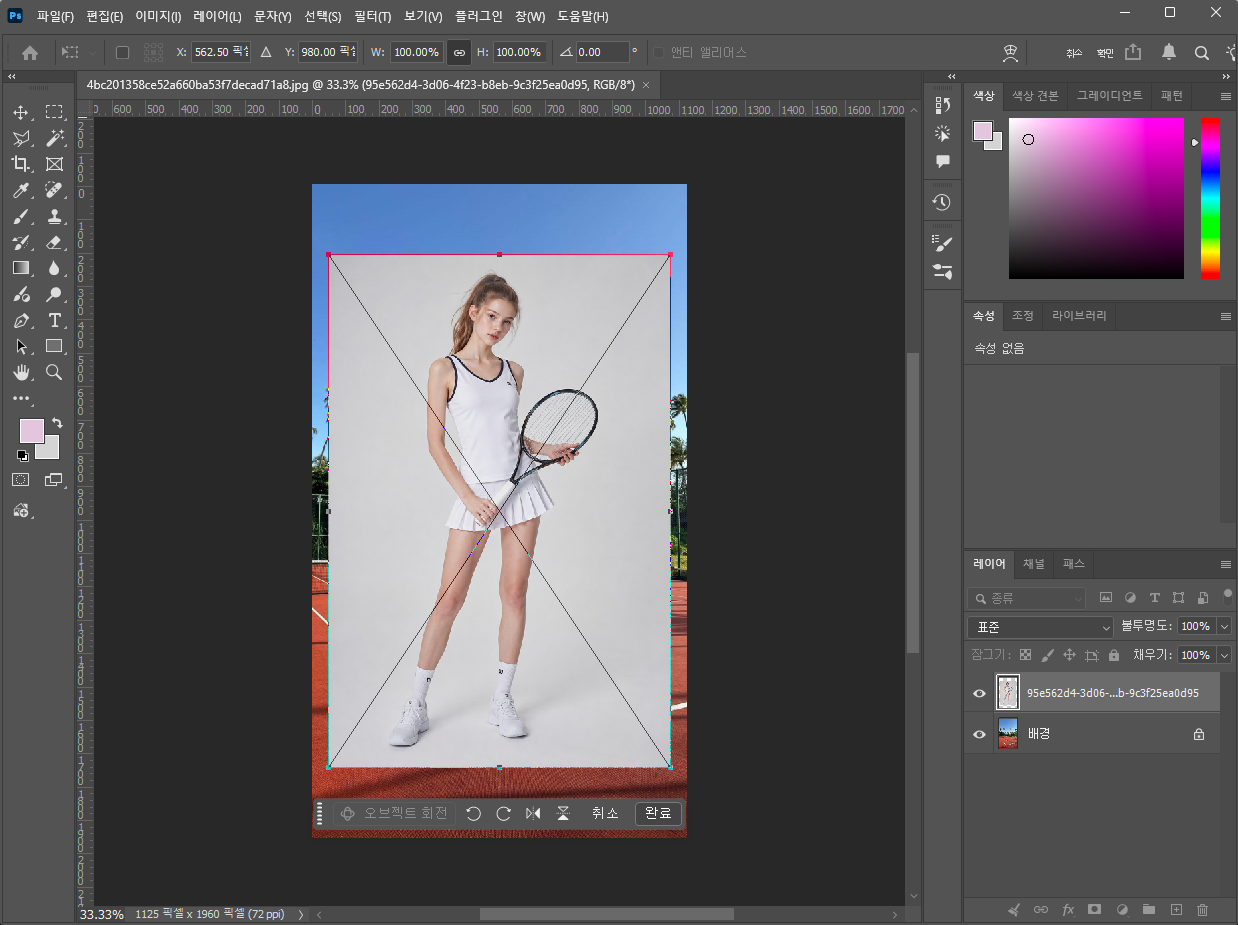
Task: Open layer style fx menu
Action: [1068, 910]
